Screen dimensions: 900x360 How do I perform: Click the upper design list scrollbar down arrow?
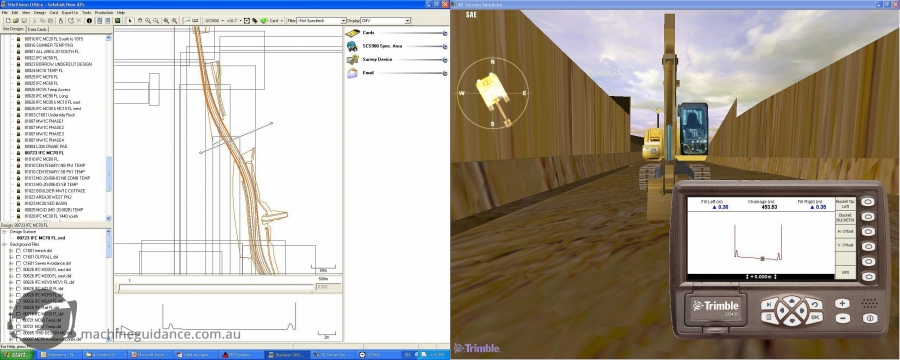pyautogui.click(x=108, y=218)
